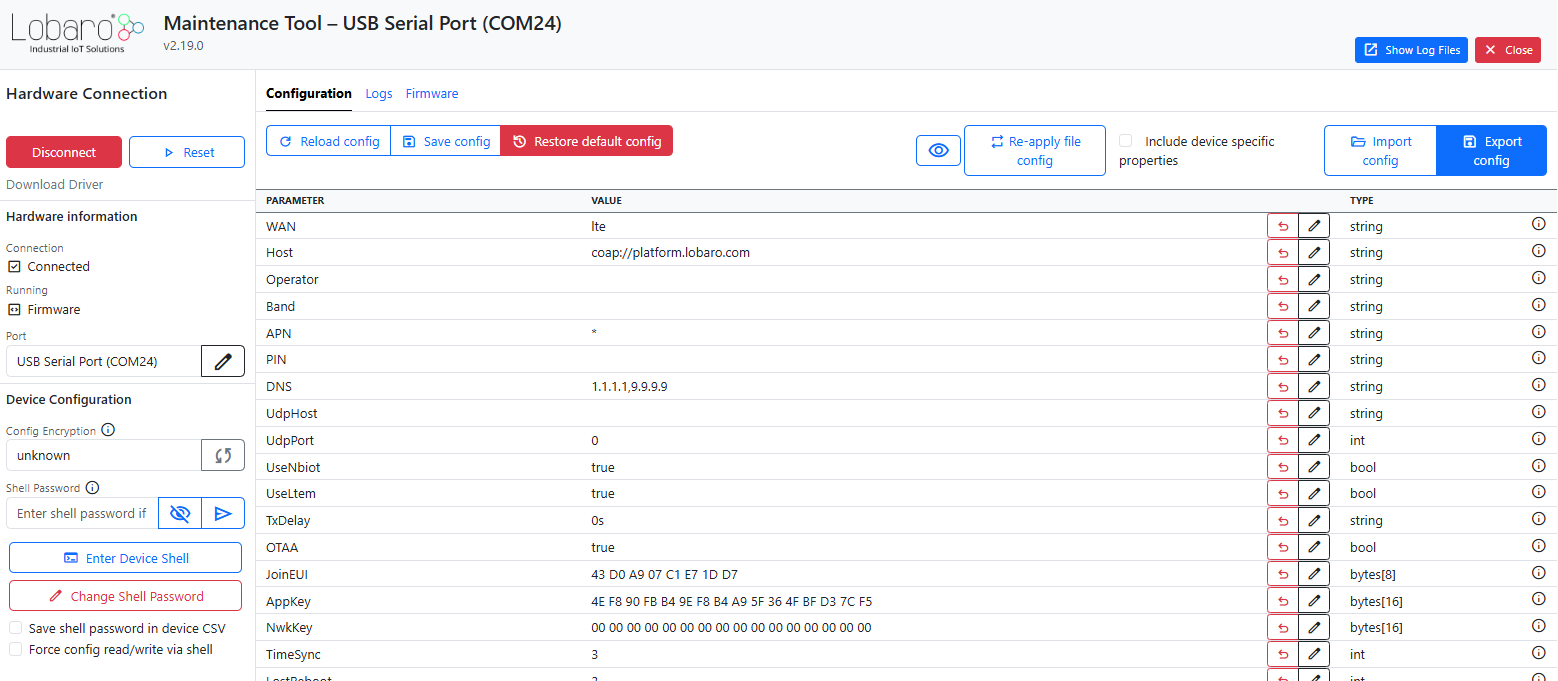Edit the NwkKey parameter value

(x=1314, y=628)
